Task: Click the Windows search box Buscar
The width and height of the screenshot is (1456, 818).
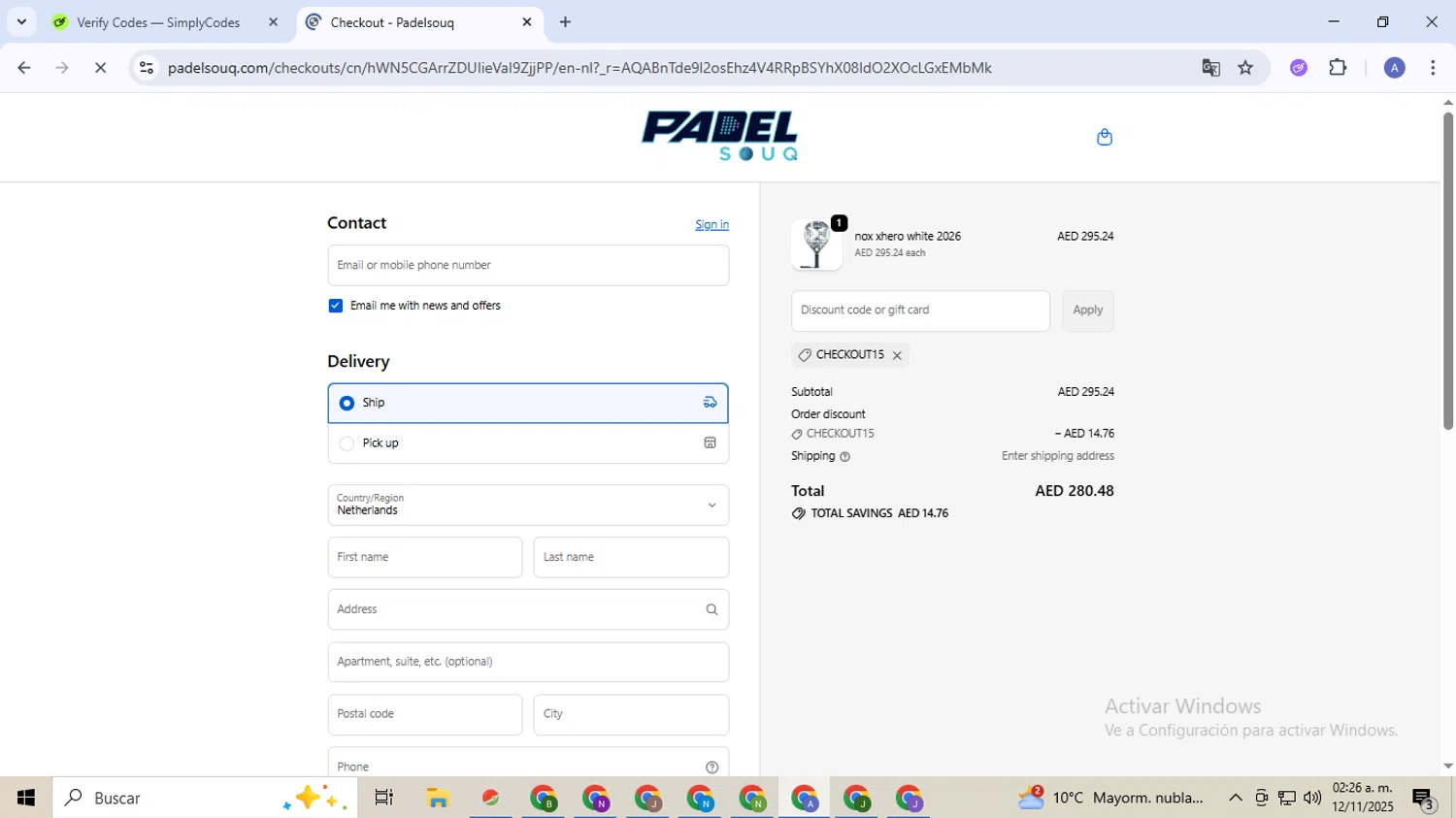Action: (204, 798)
